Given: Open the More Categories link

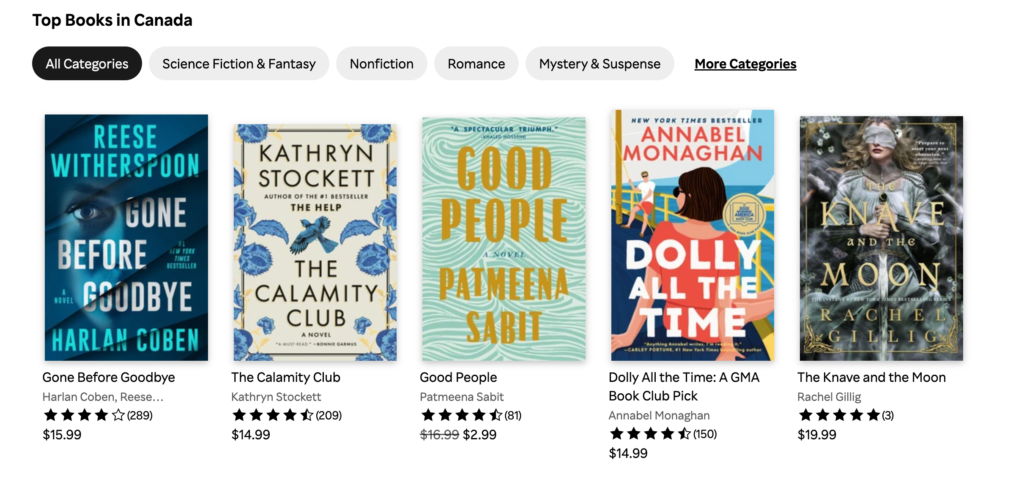Looking at the screenshot, I should click(745, 64).
